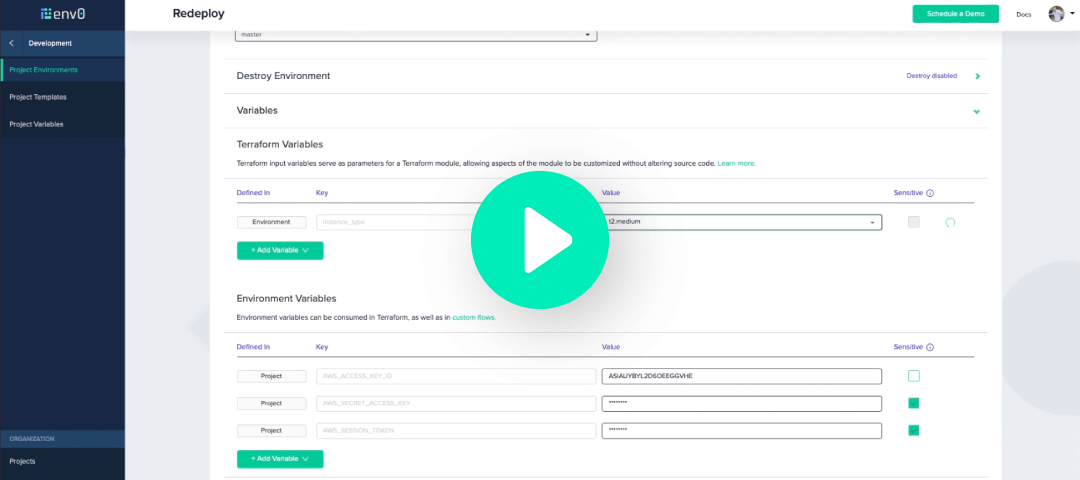Follow the Learn more link
Image resolution: width=1080 pixels, height=480 pixels.
(x=736, y=164)
